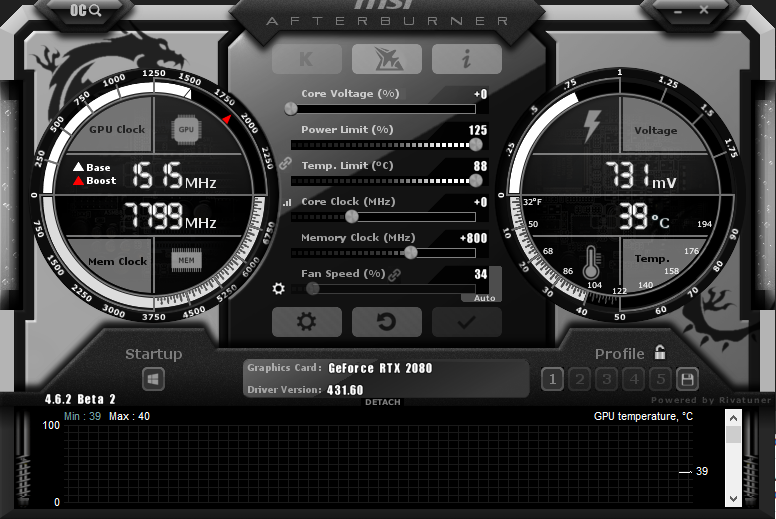This screenshot has width=776, height=519.
Task: Select profile slot 4
Action: [x=634, y=379]
